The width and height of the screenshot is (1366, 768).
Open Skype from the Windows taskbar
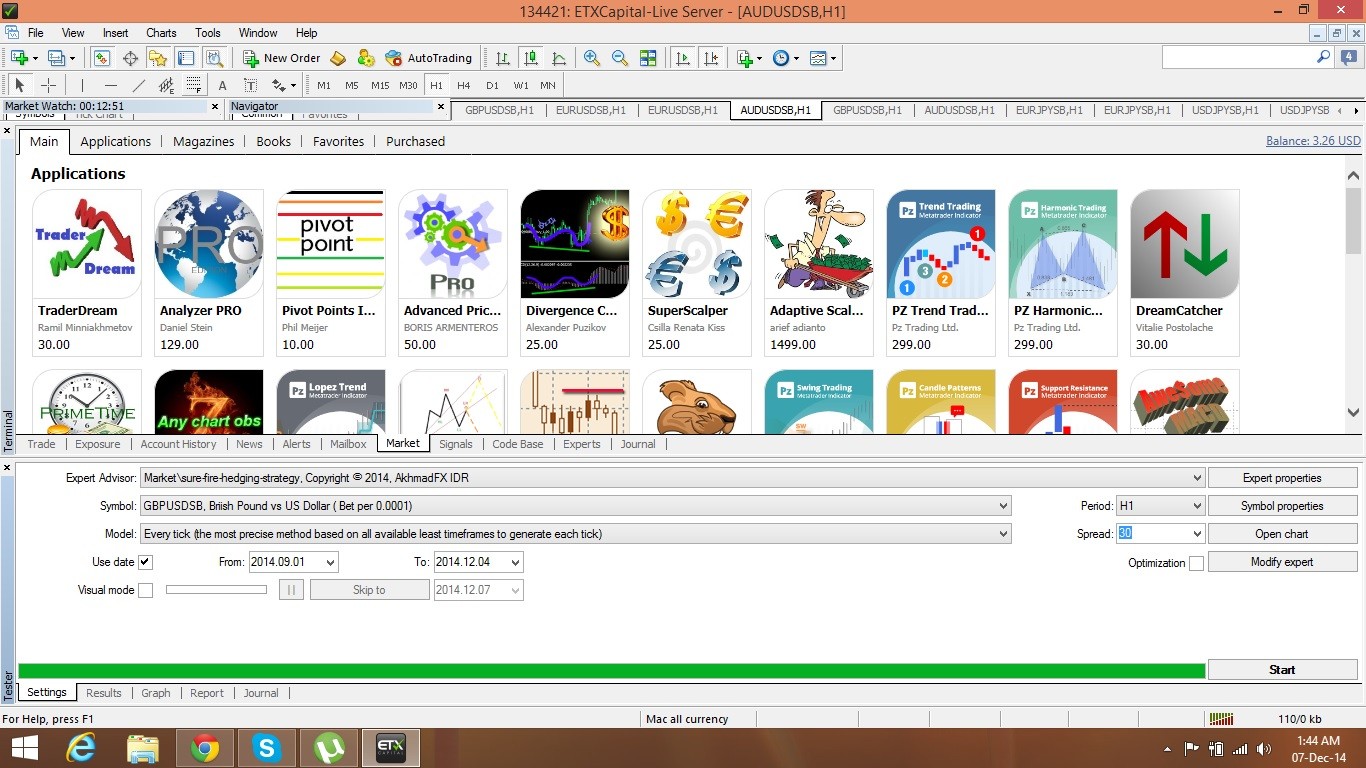click(267, 747)
